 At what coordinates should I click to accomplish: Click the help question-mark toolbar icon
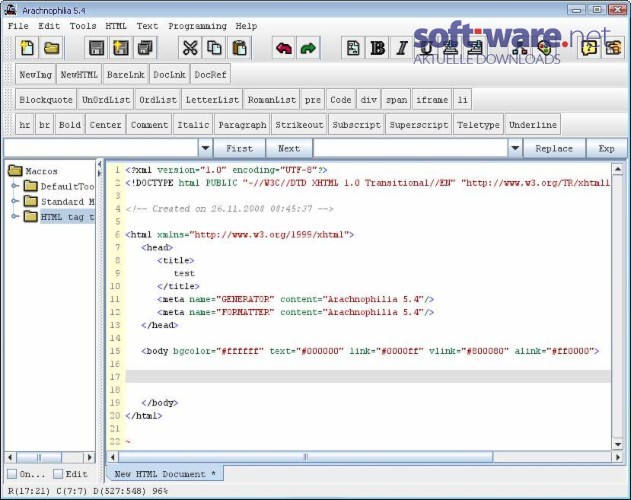tap(589, 48)
